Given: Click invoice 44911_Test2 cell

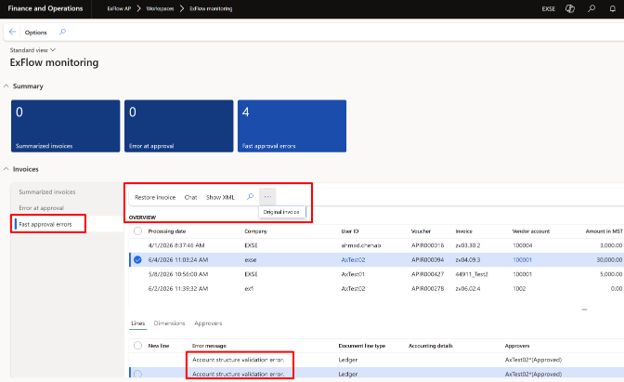Looking at the screenshot, I should click(472, 274).
